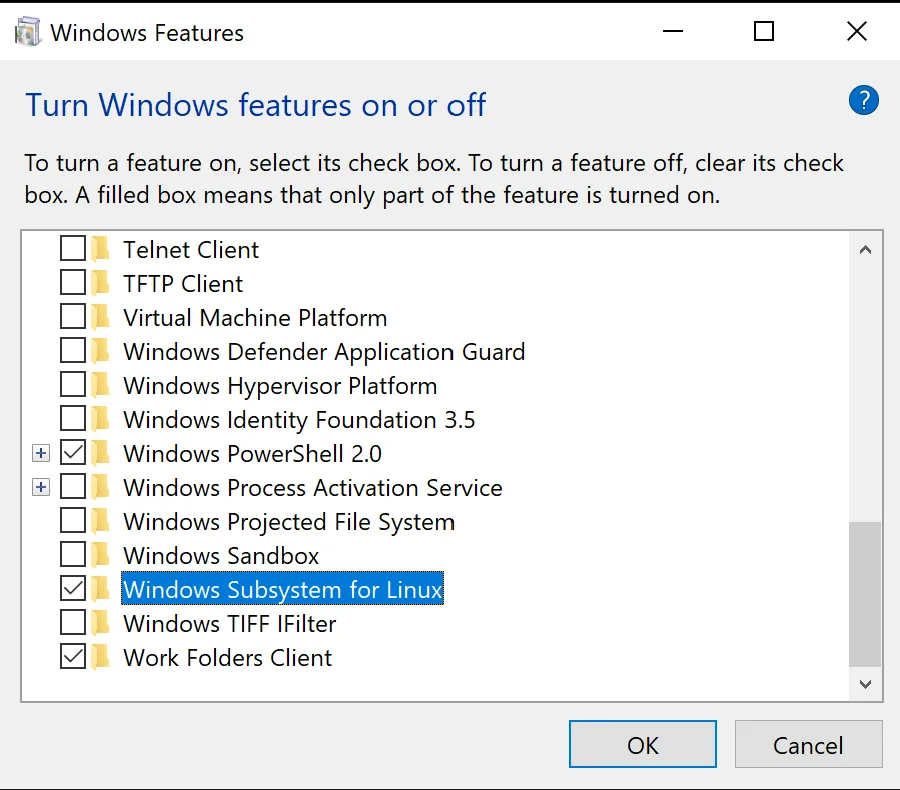Click the Windows Subsystem for Linux folder icon

(x=100, y=589)
